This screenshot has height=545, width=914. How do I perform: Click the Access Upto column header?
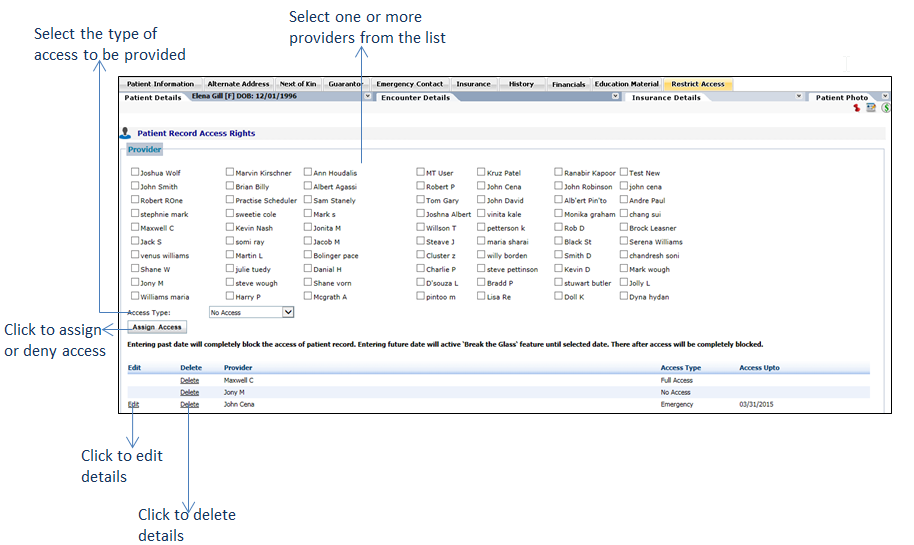[x=759, y=368]
